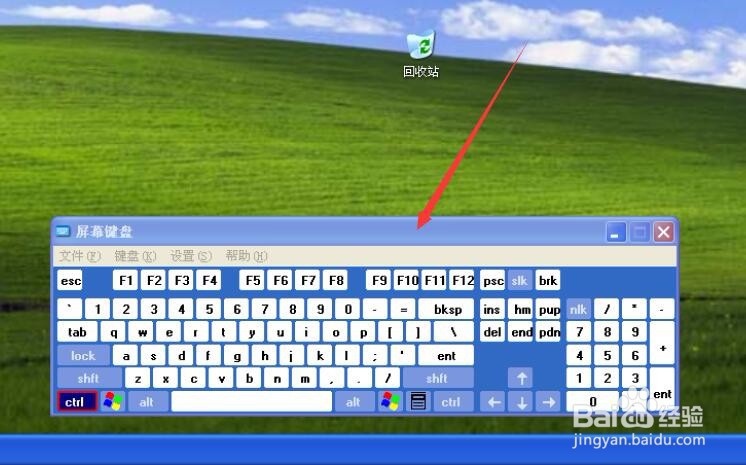Click the tab key
This screenshot has width=746, height=465.
coord(77,332)
